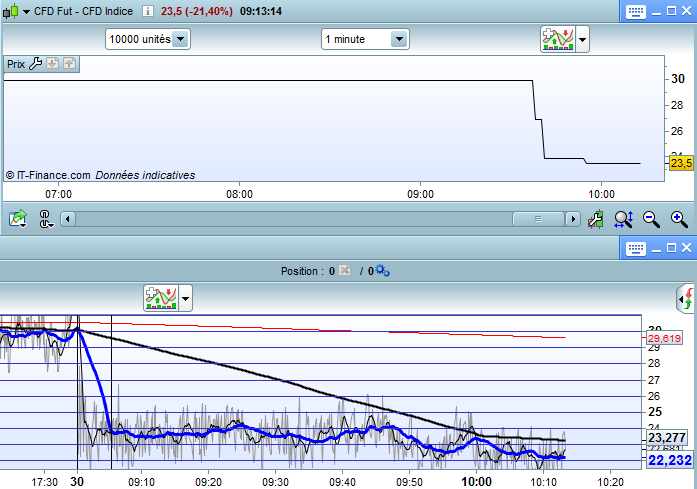Open position settings gears icon

(x=382, y=270)
